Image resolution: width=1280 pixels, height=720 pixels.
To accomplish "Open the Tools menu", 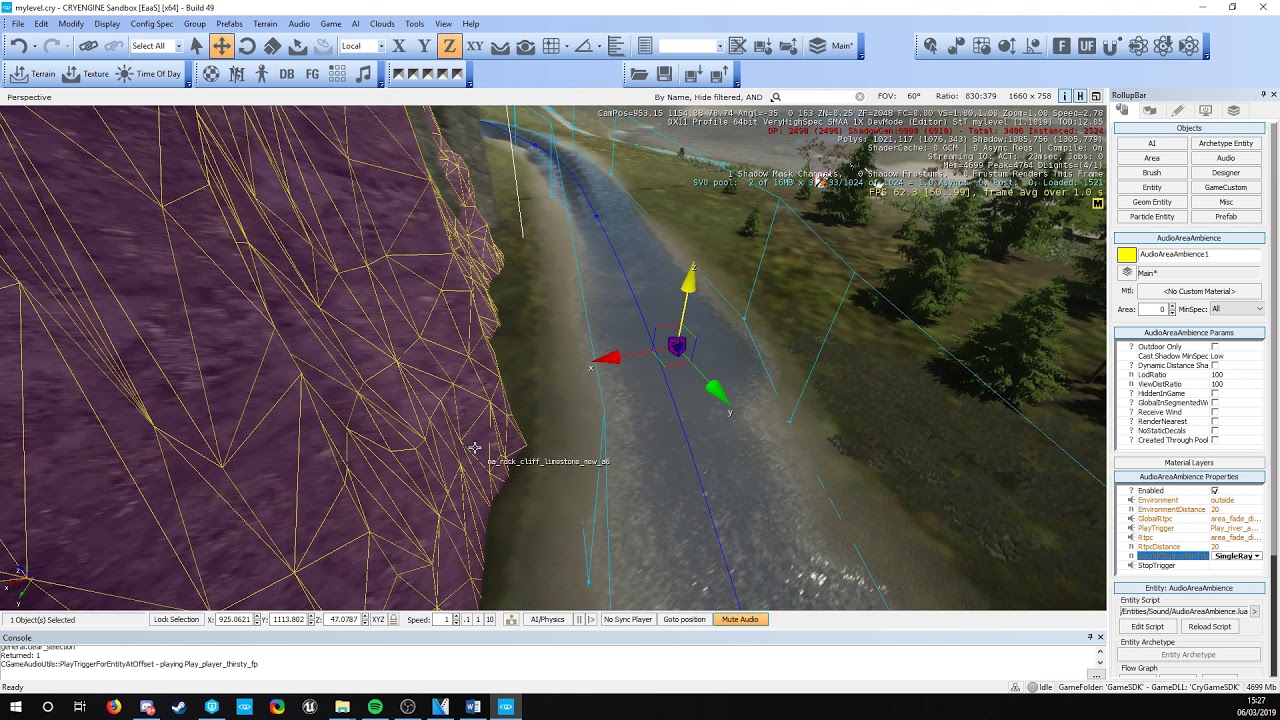I will coord(414,24).
